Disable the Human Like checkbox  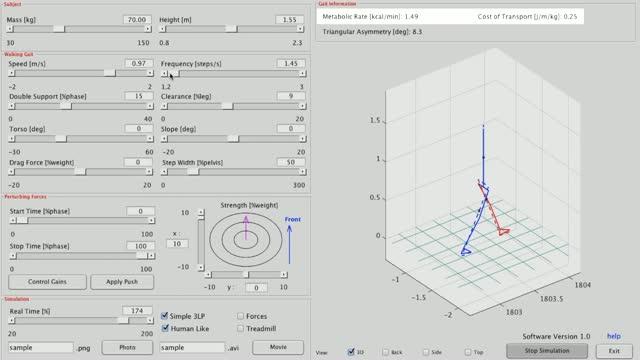click(165, 328)
